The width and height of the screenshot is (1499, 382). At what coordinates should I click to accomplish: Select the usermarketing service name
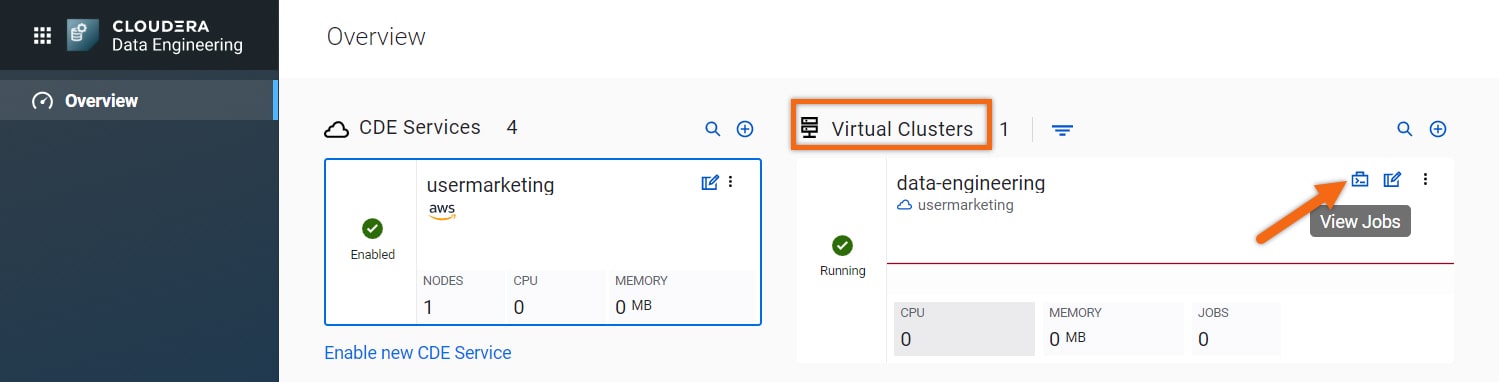point(490,185)
